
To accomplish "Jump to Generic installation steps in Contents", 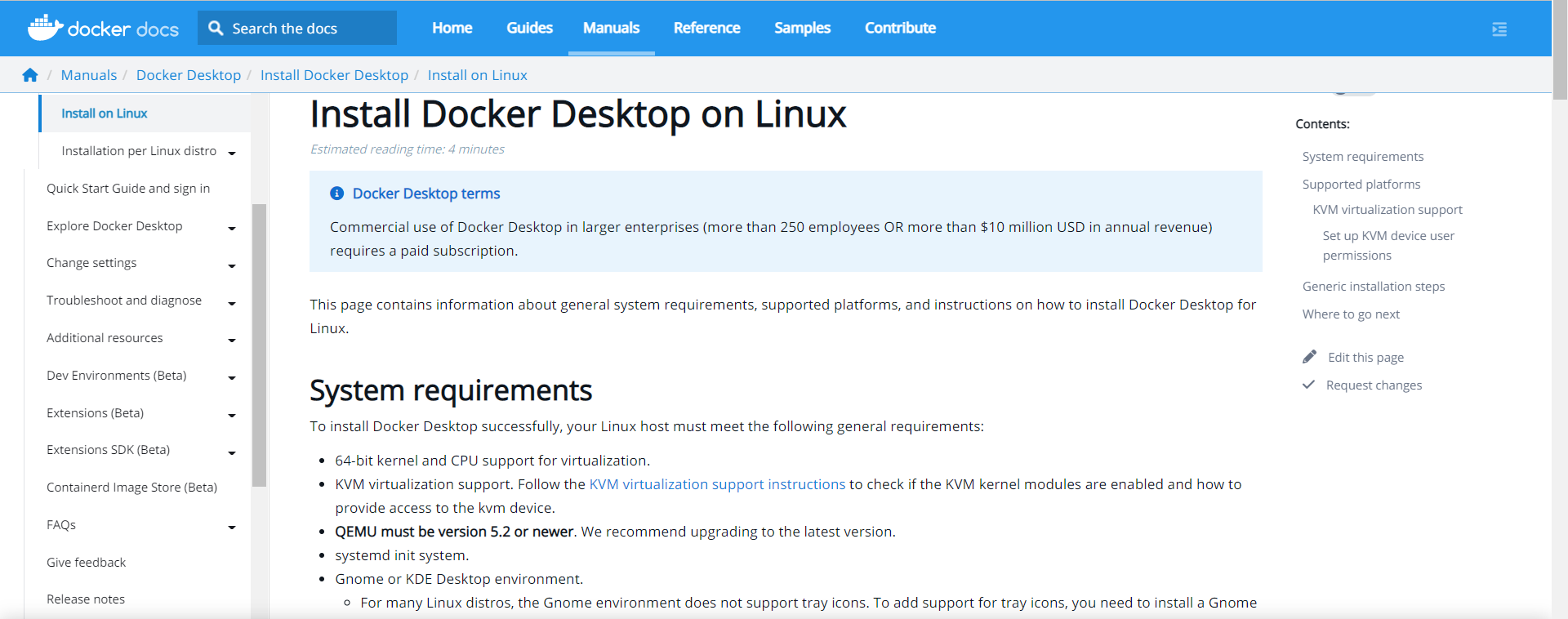I will [1374, 286].
